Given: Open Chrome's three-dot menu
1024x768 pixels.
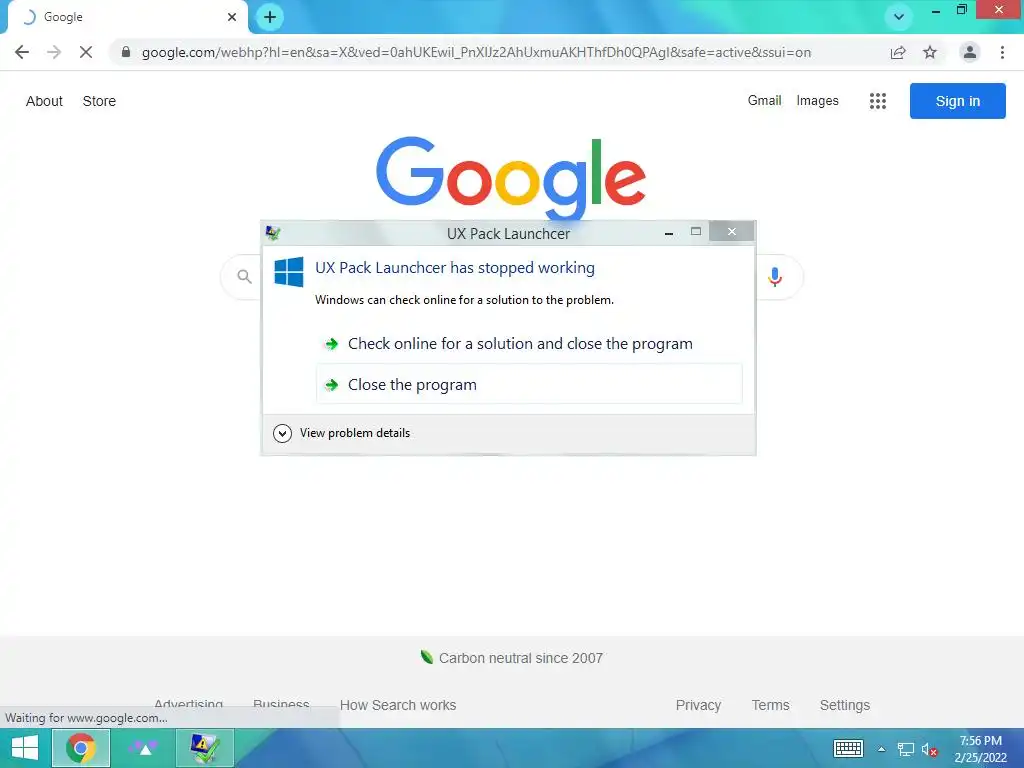Looking at the screenshot, I should pos(1002,52).
